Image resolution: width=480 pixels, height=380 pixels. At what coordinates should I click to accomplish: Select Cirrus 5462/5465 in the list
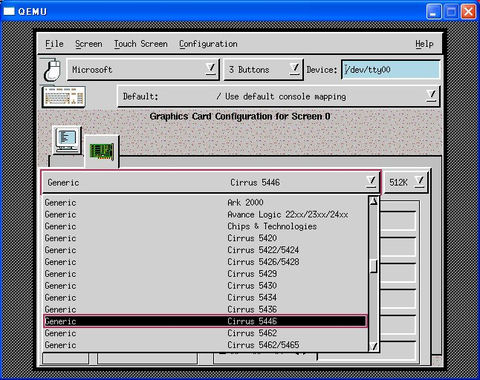206,345
